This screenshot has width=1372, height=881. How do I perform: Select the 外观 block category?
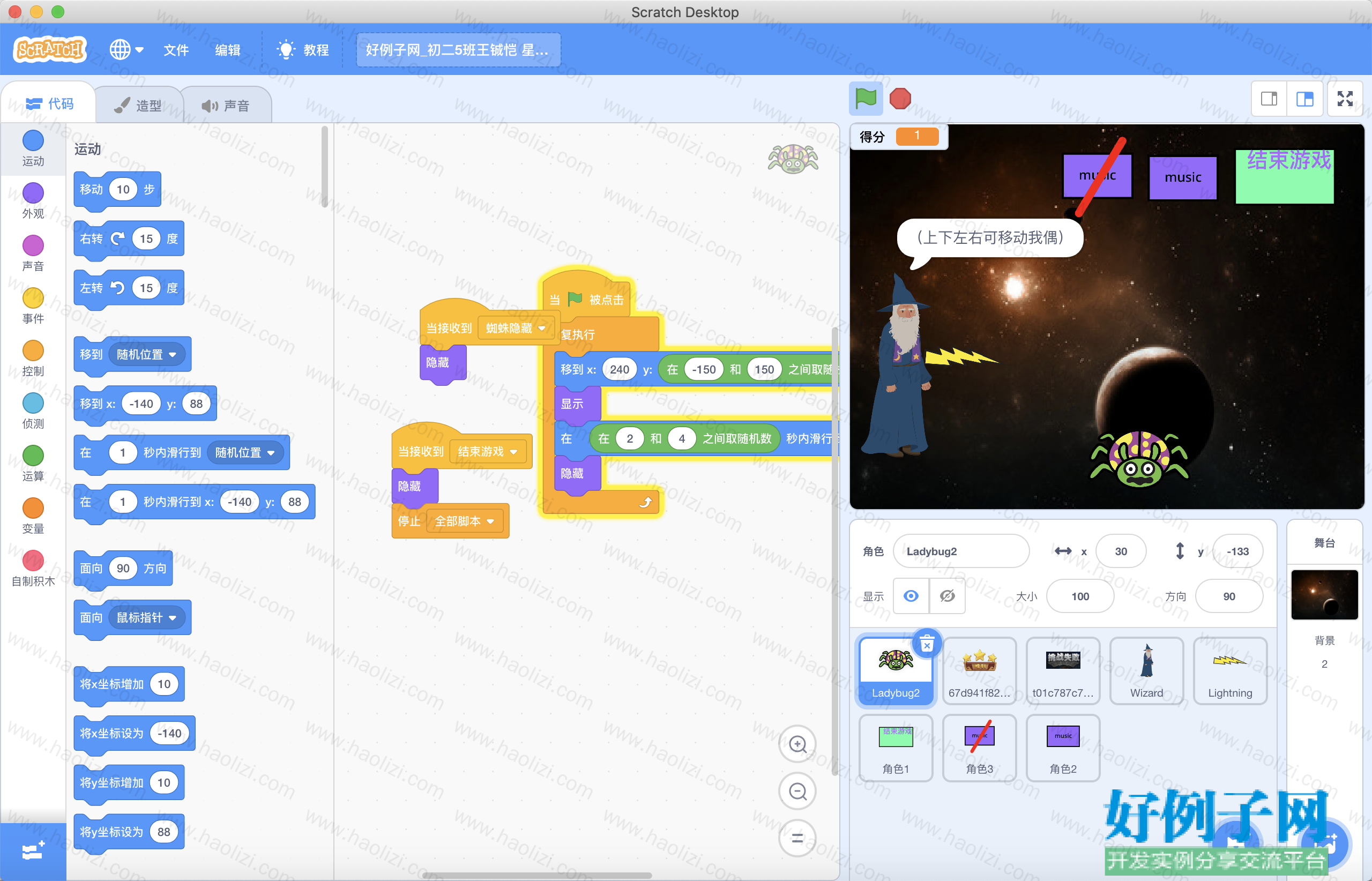point(33,201)
